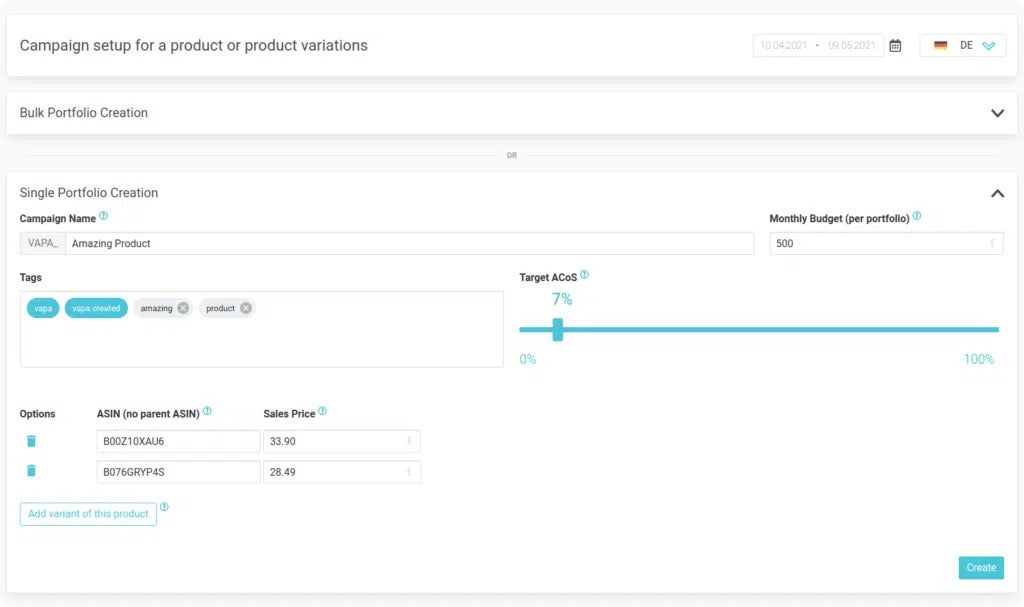Select the 'vapa created' tag

point(96,308)
